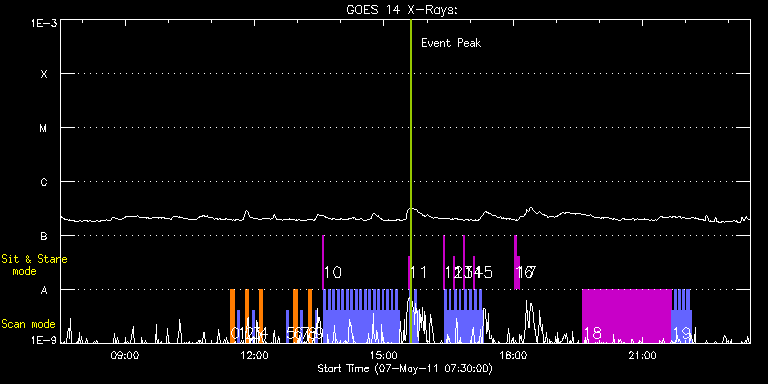768x384 pixels.
Task: Click the observation number 11 label
Action: 419,272
